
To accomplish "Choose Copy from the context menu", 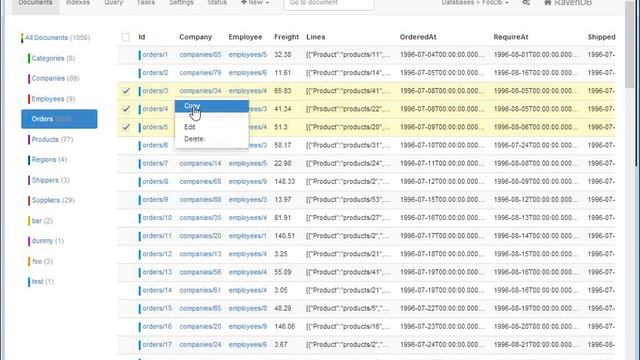I will (x=212, y=106).
